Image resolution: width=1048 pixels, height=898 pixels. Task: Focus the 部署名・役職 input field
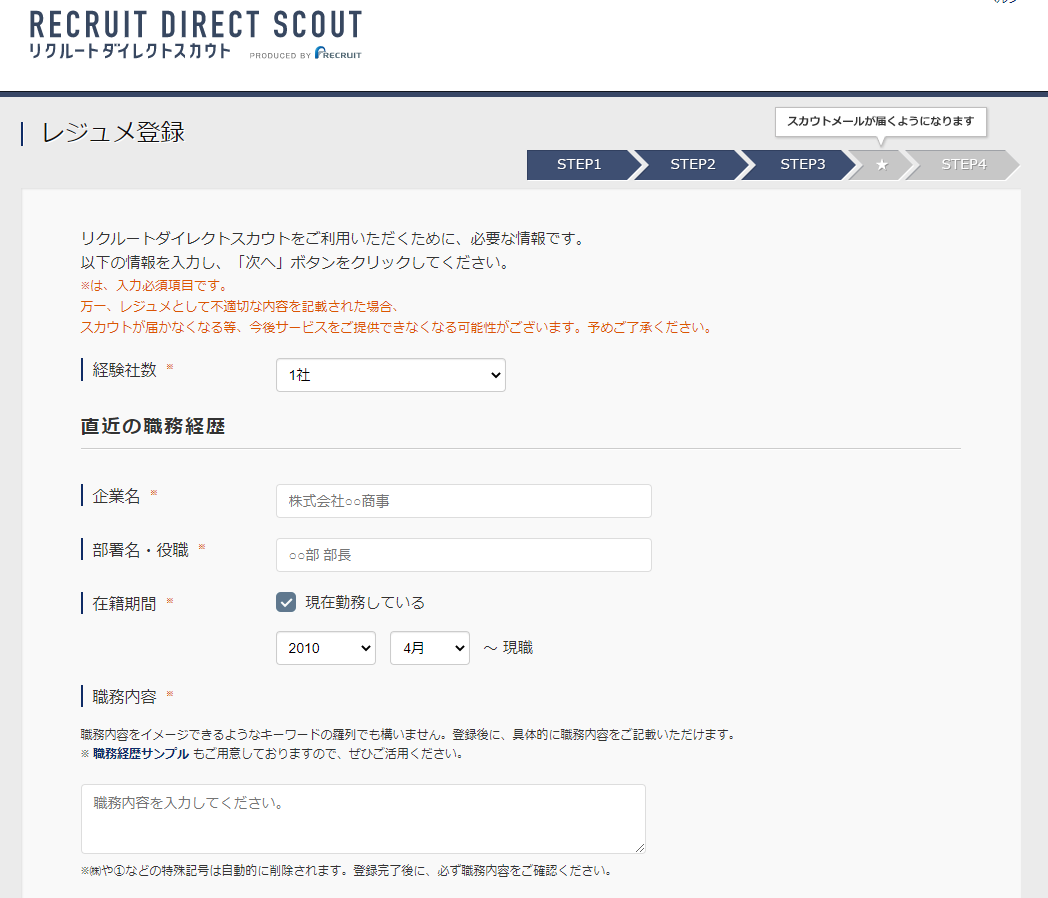(464, 555)
